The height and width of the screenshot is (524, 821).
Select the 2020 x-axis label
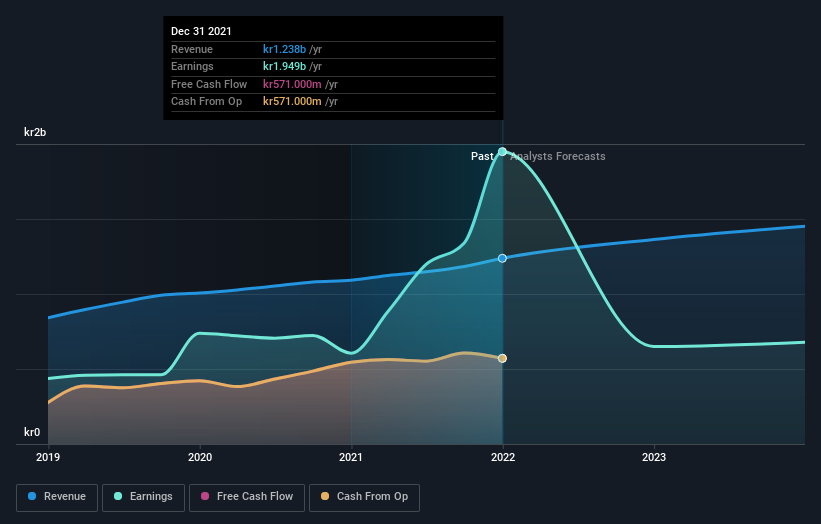pyautogui.click(x=200, y=457)
